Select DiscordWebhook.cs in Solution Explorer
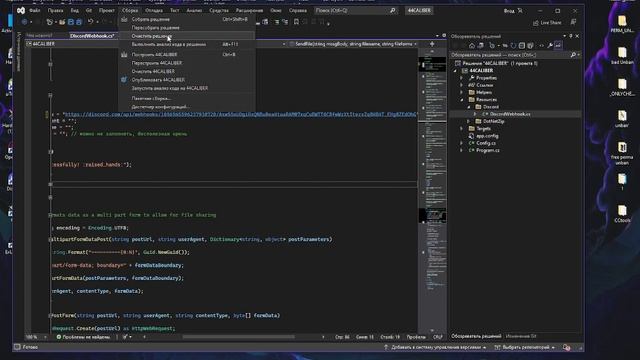 509,114
